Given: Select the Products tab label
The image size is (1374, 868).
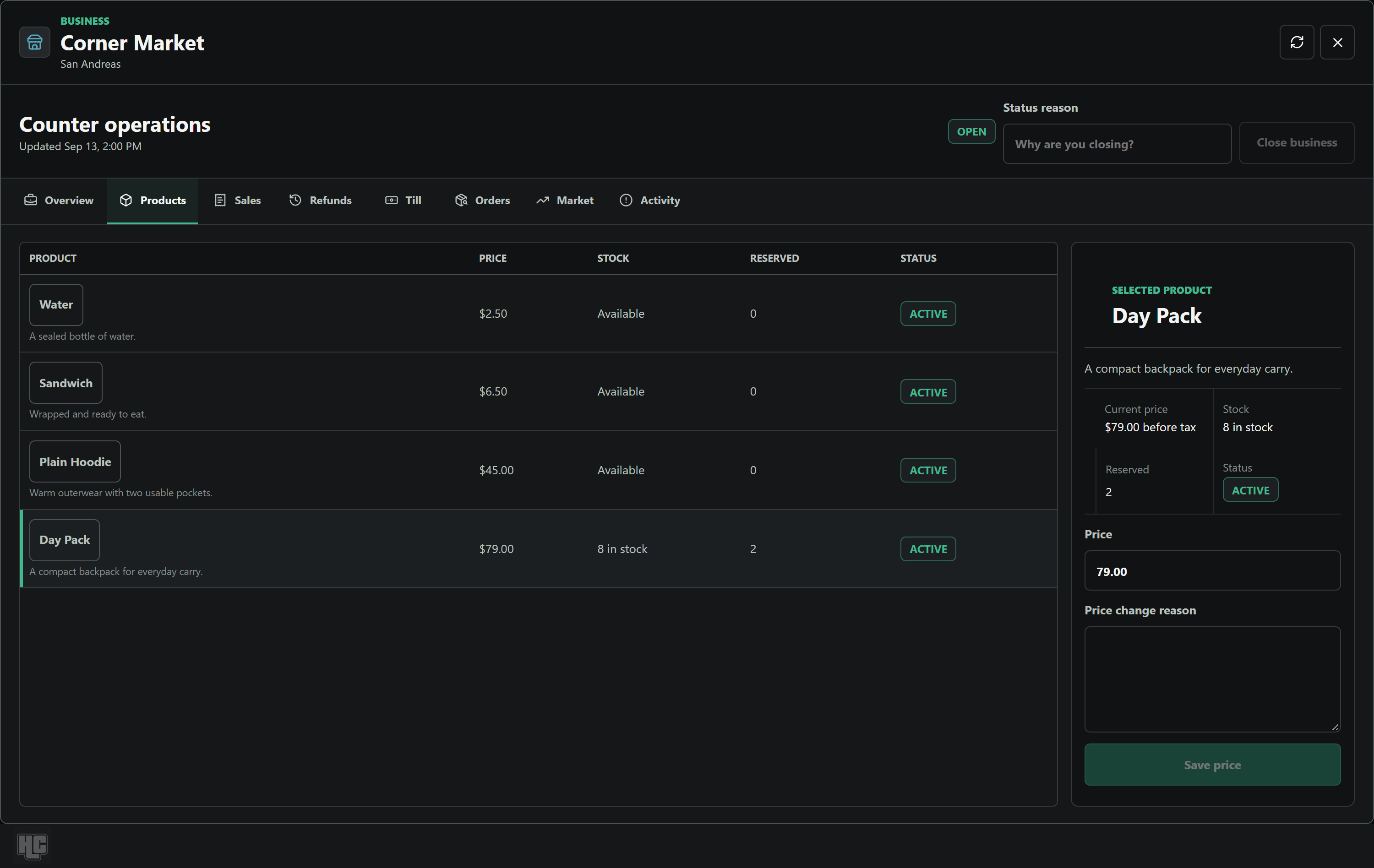Looking at the screenshot, I should point(163,201).
